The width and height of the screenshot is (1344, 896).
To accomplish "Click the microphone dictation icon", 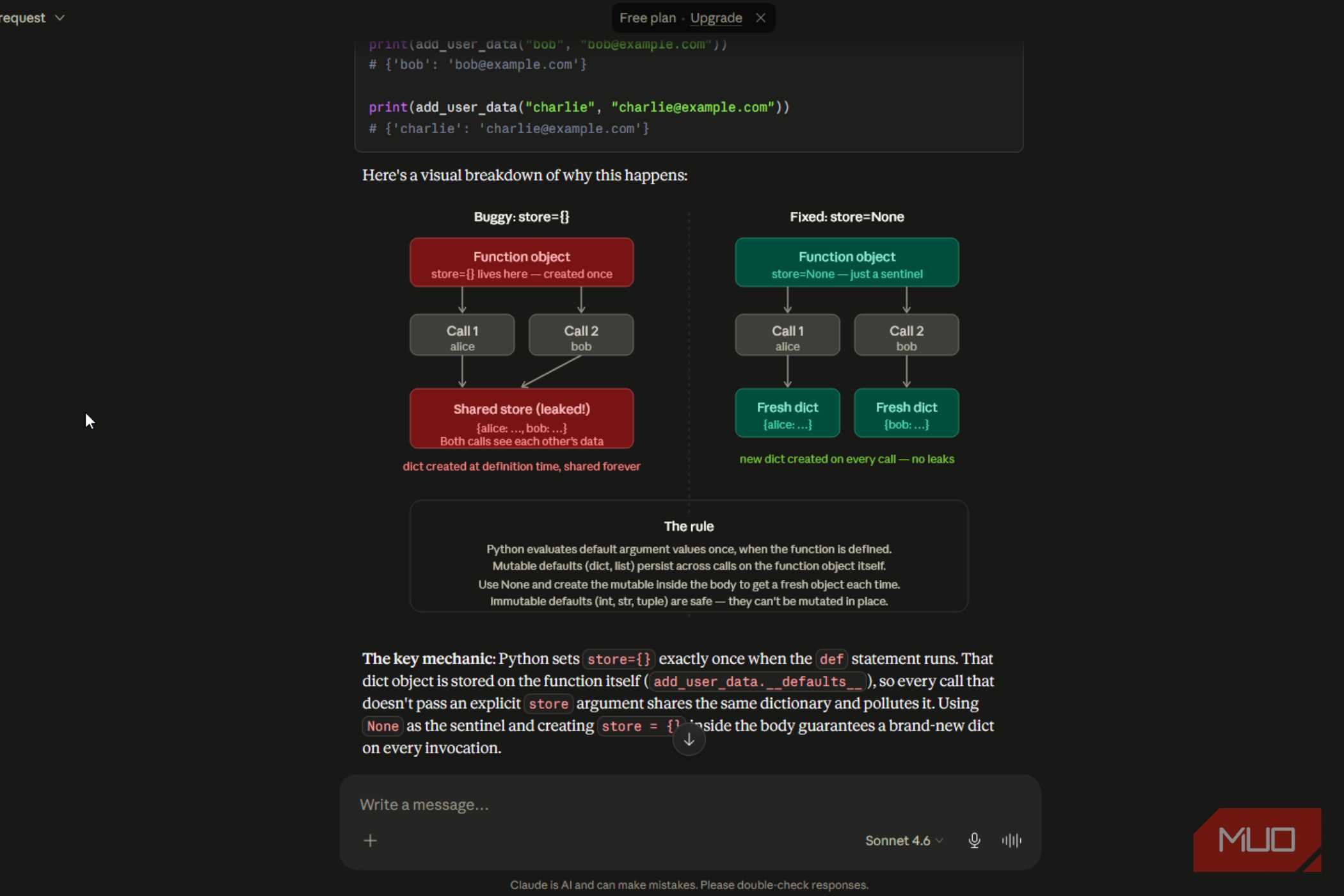I will [x=974, y=840].
